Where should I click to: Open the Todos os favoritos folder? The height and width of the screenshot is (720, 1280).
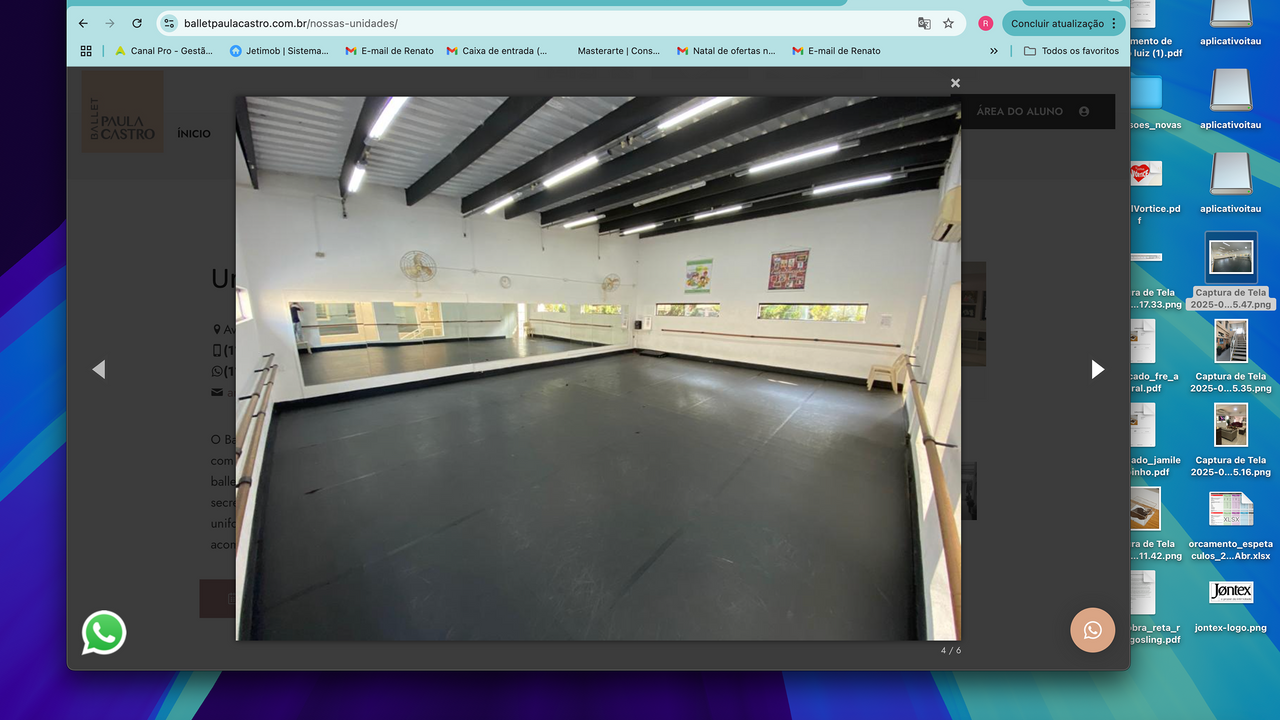1071,51
